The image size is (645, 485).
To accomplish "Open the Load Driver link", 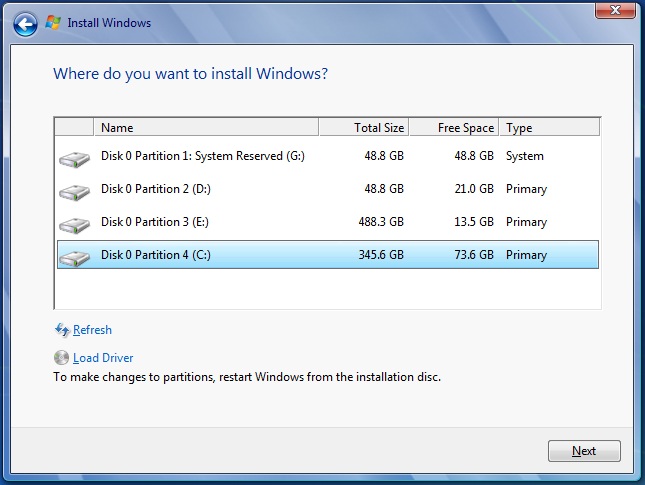I will click(x=103, y=358).
